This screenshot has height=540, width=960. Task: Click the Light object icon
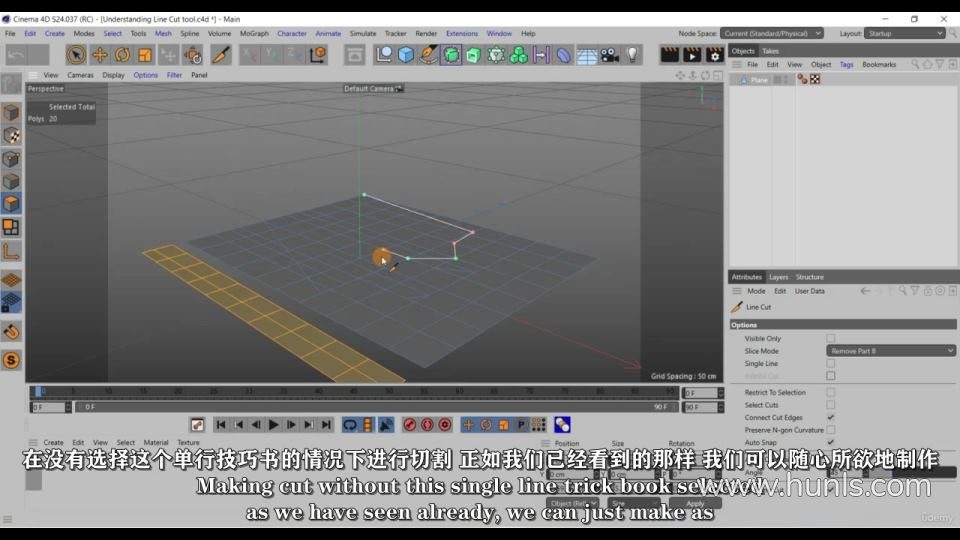click(632, 55)
